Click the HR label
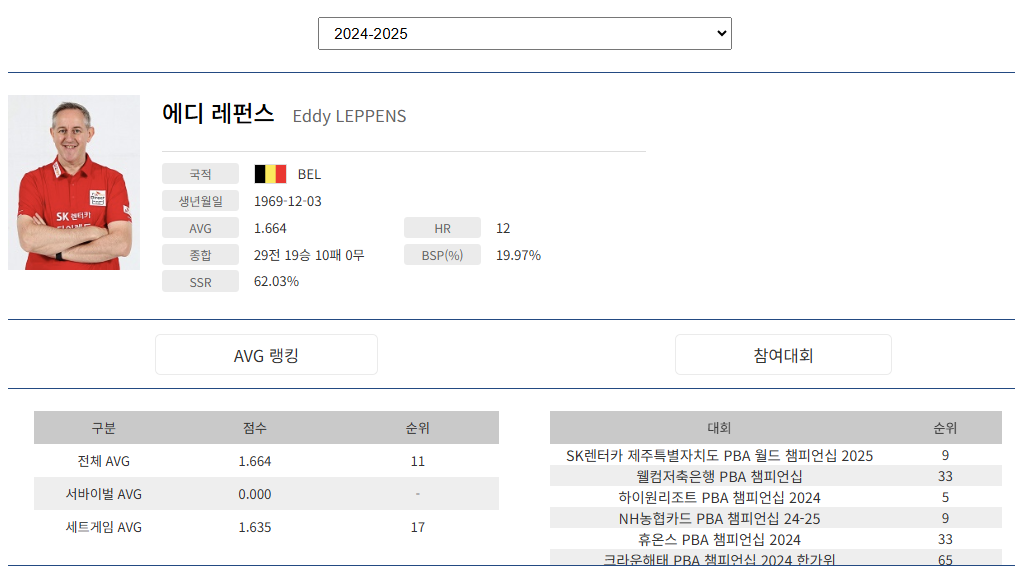The width and height of the screenshot is (1015, 571). point(442,229)
